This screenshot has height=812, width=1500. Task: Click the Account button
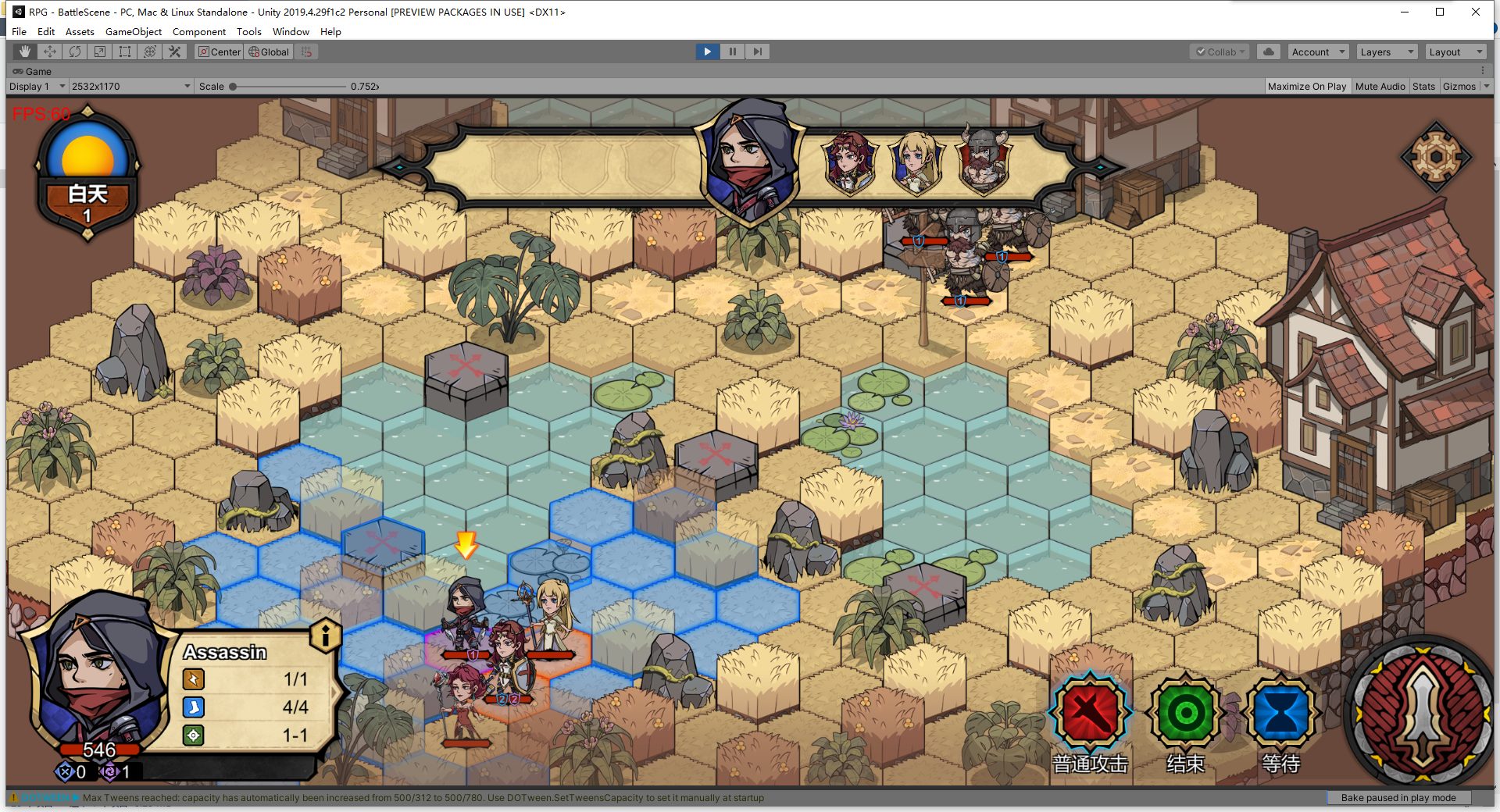point(1319,52)
